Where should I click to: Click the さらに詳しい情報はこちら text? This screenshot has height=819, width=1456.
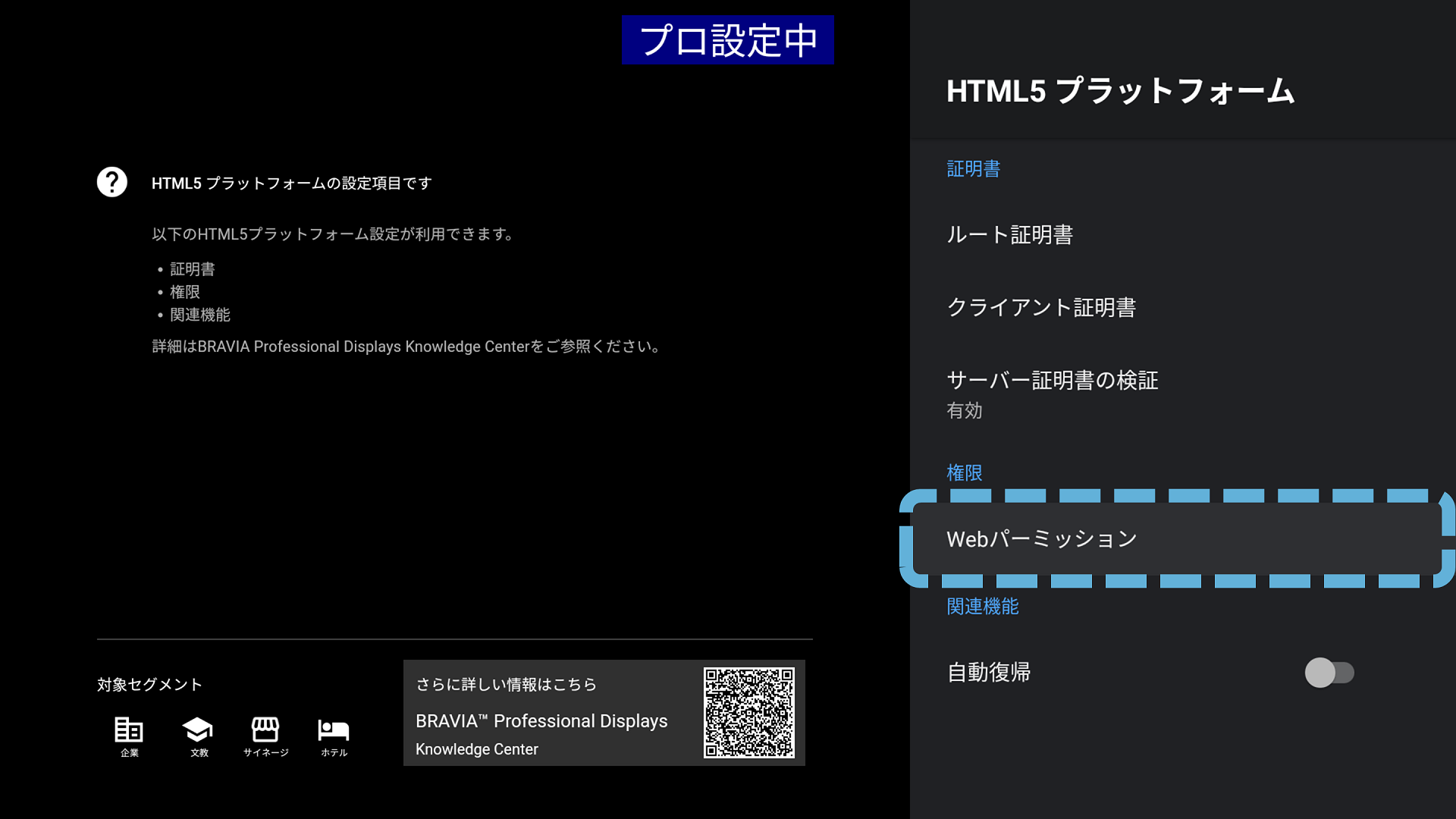506,685
